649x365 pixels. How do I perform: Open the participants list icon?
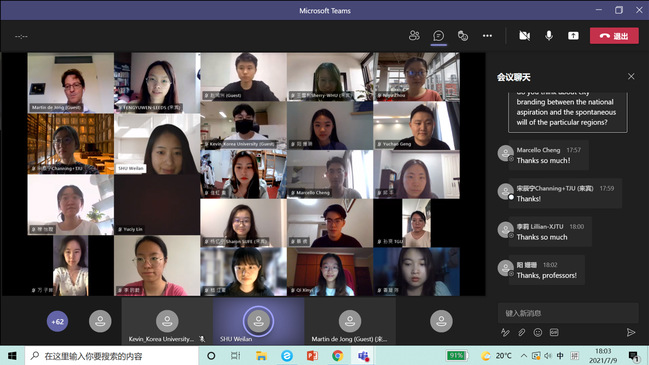tap(414, 36)
